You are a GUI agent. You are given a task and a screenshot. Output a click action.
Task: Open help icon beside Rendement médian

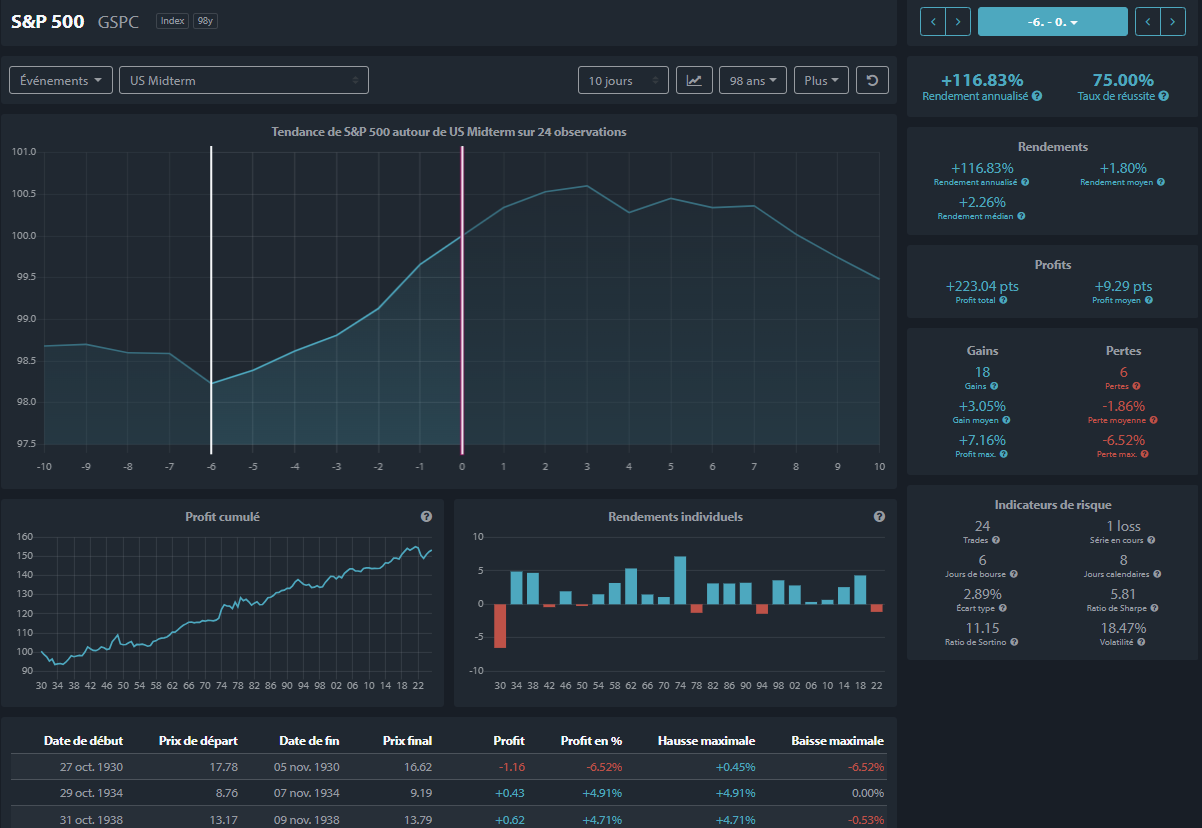point(1021,216)
